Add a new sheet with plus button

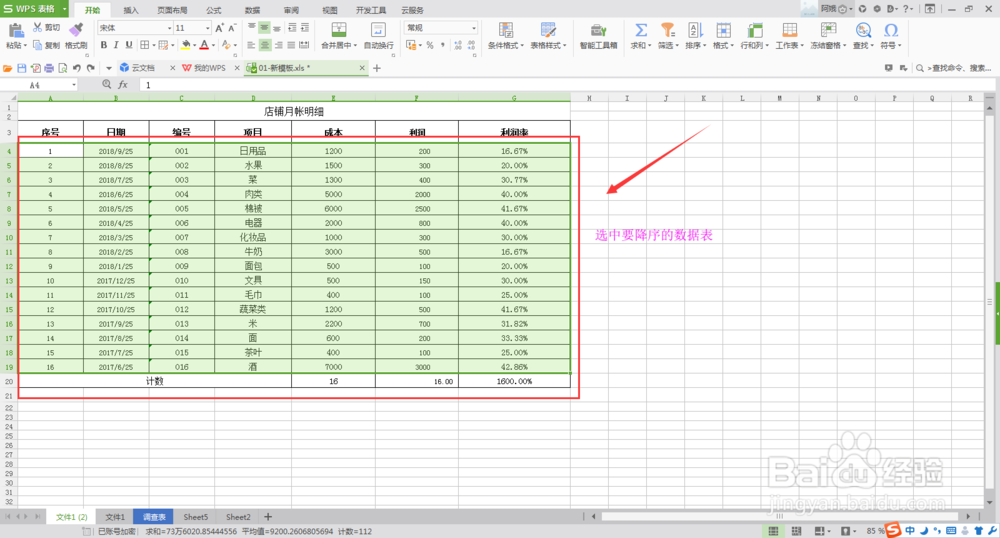268,517
